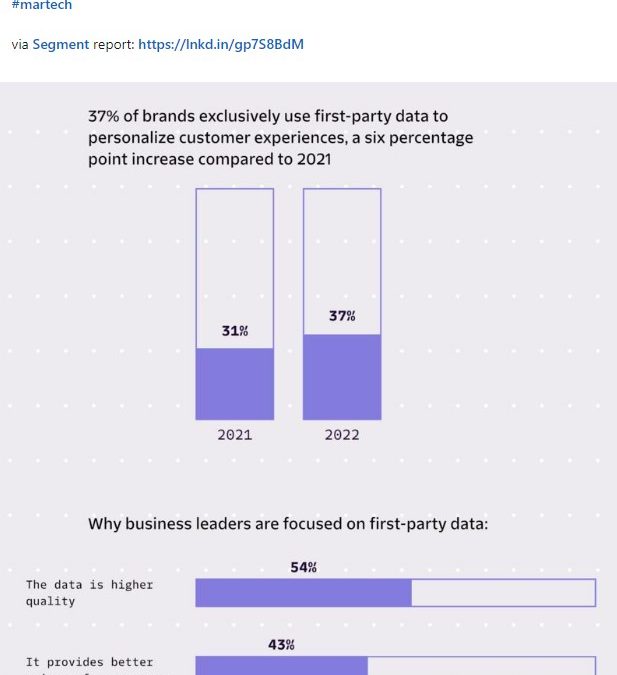Click the 'It provides better' label
This screenshot has height=675, width=617.
point(90,662)
